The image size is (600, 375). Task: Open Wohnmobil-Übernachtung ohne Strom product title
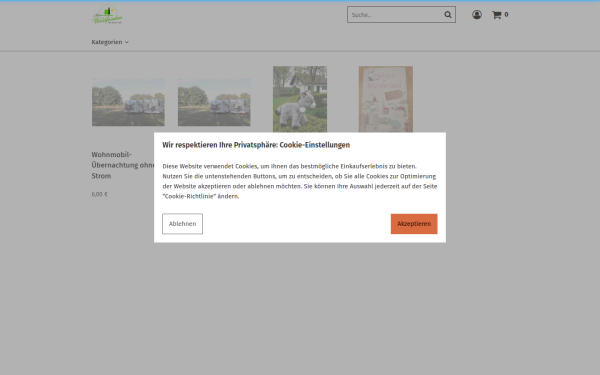[122, 165]
